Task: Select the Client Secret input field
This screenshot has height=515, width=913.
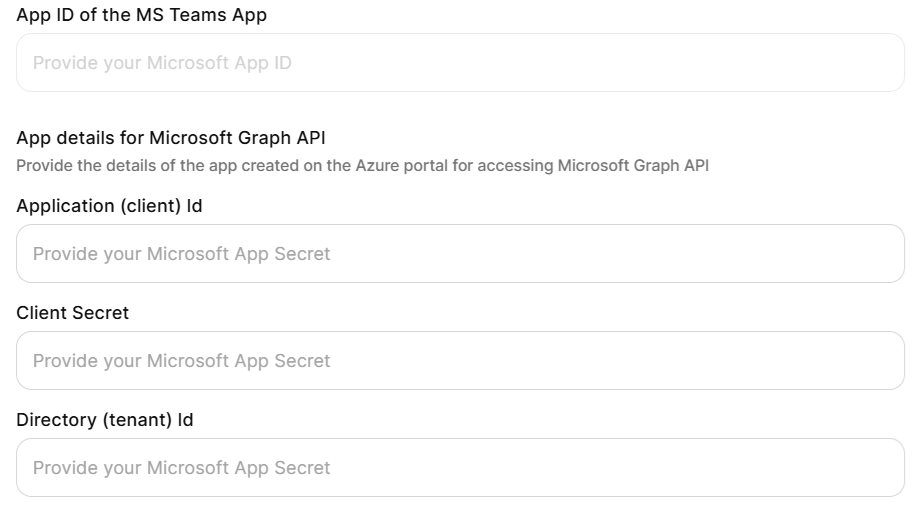Action: pos(460,361)
